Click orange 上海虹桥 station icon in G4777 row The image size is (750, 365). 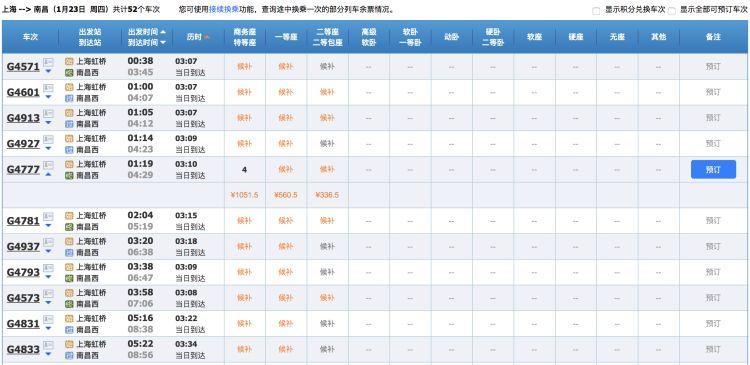pos(69,164)
